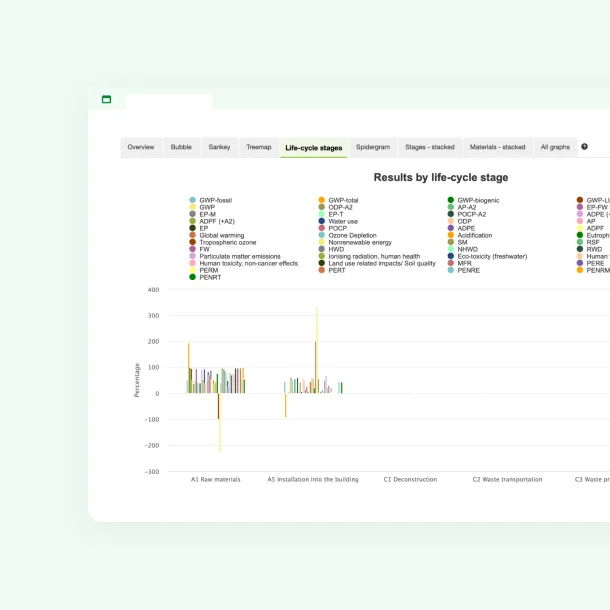The width and height of the screenshot is (610, 610).
Task: Click the green browser window icon
Action: tap(106, 99)
